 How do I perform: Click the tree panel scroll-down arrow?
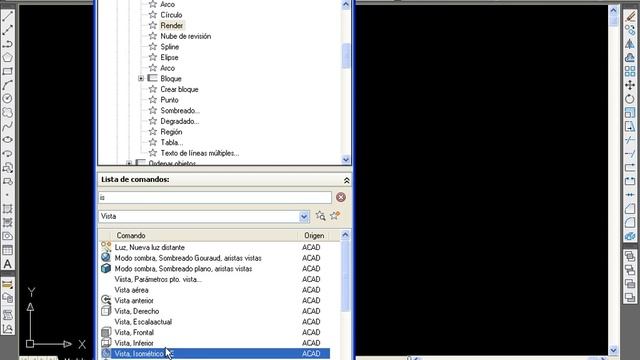click(346, 160)
